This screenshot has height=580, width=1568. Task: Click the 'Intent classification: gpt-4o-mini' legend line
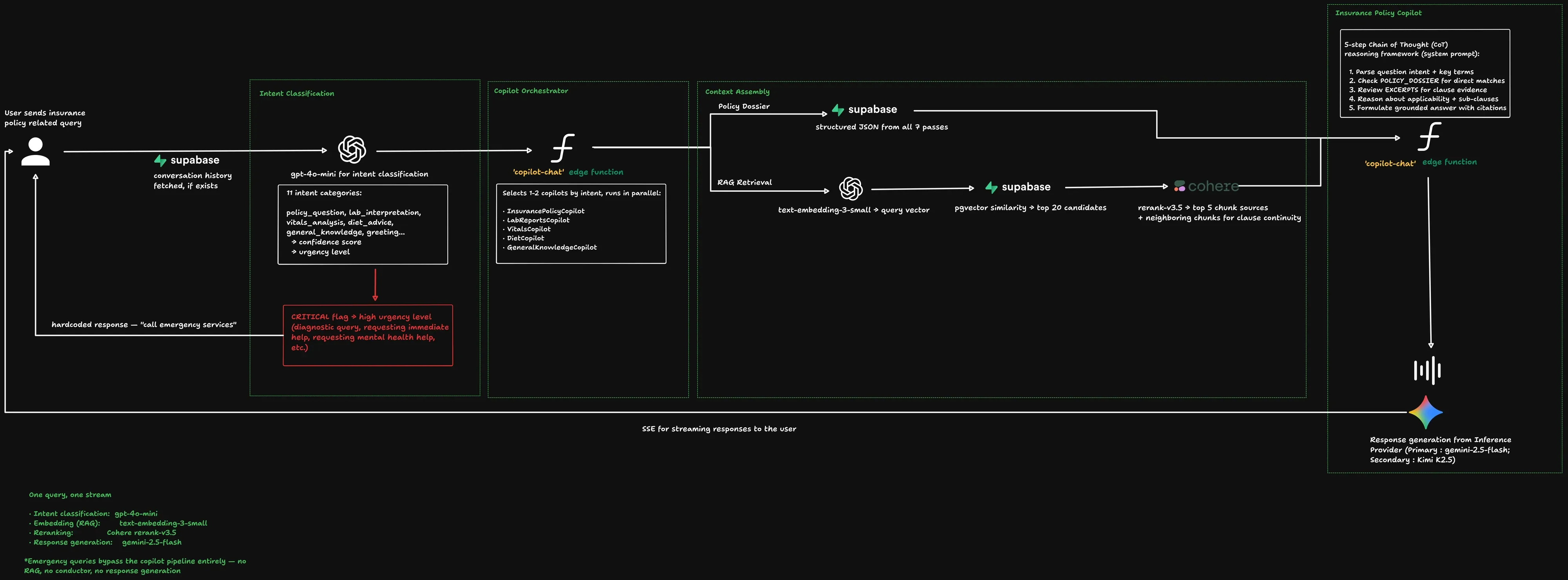[93, 514]
